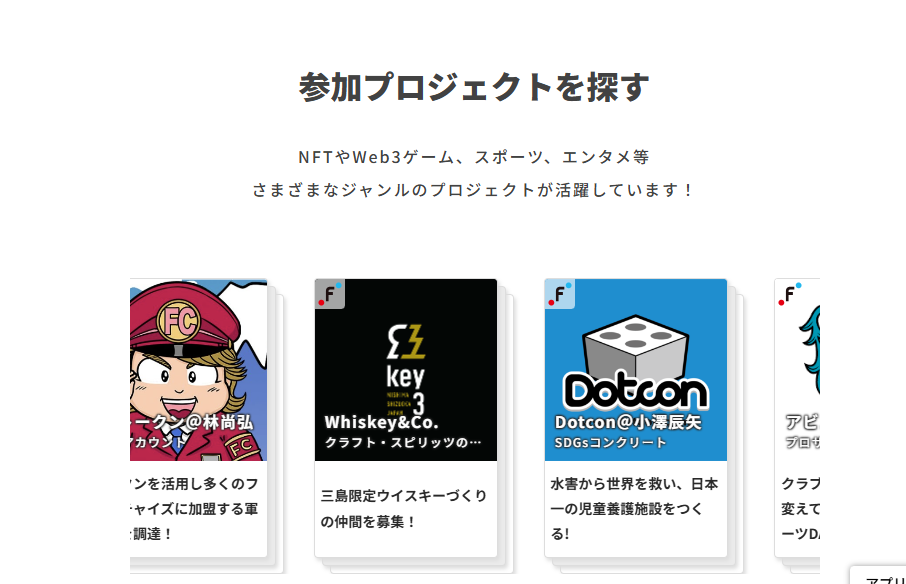
Task: Open the Whiskey&Co. project title
Action: coord(381,422)
